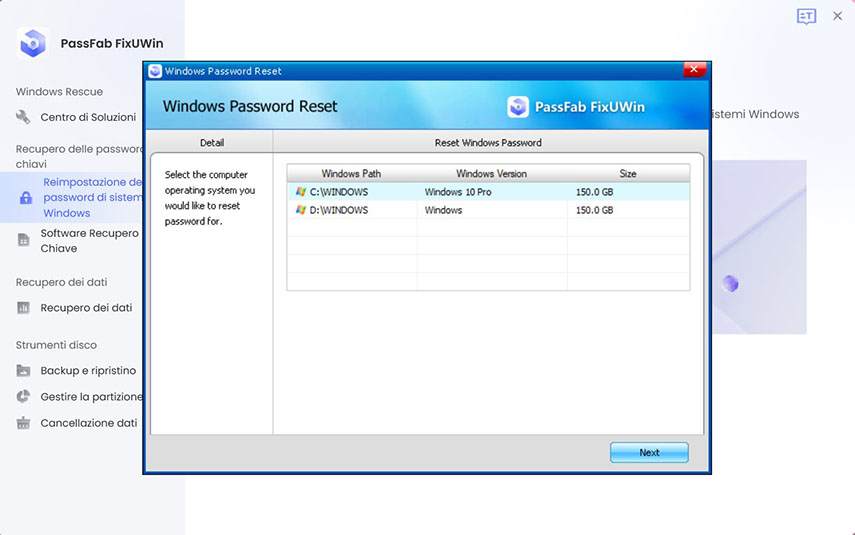Viewport: 855px width, 535px height.
Task: Select the C:\WINDOWS path entry
Action: [x=339, y=192]
